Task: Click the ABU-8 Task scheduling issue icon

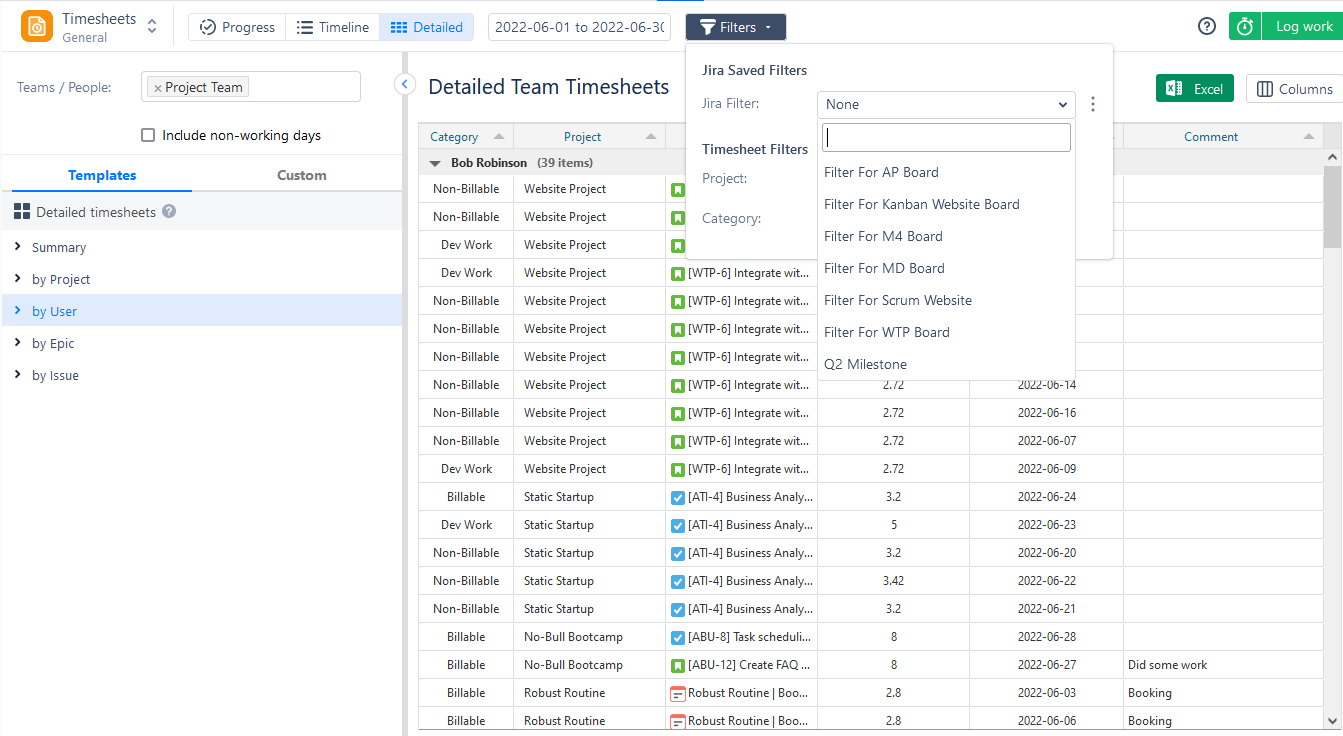Action: 678,637
